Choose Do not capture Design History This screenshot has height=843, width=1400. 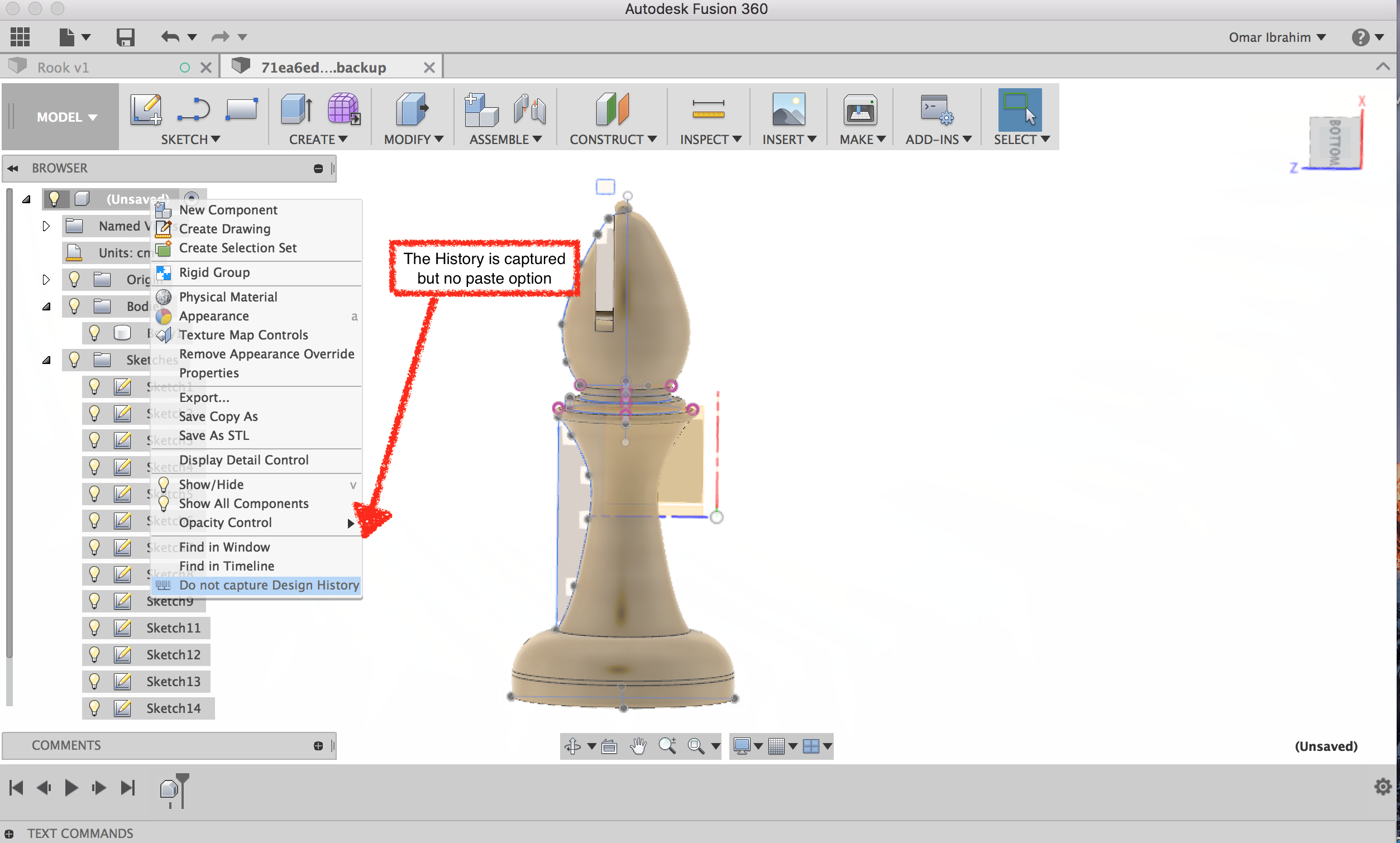tap(268, 585)
